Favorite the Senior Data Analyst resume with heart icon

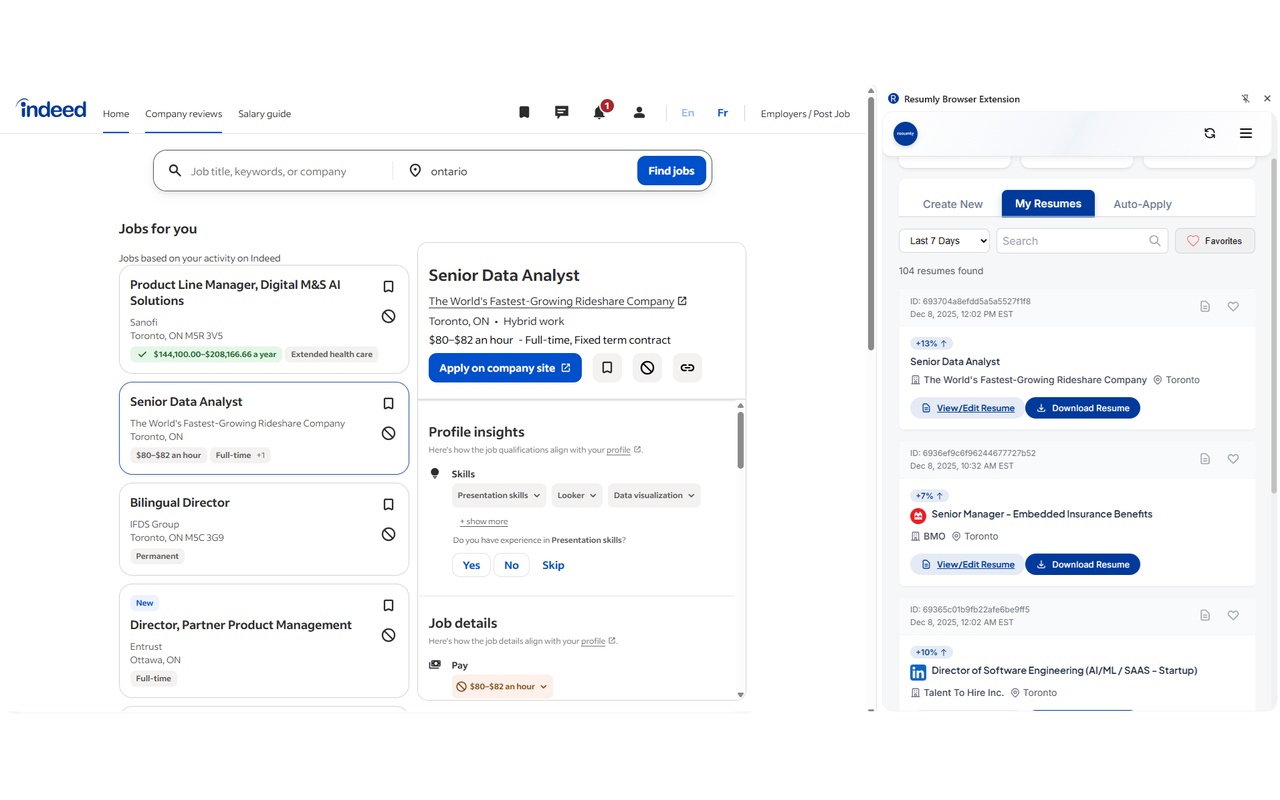click(x=1233, y=306)
